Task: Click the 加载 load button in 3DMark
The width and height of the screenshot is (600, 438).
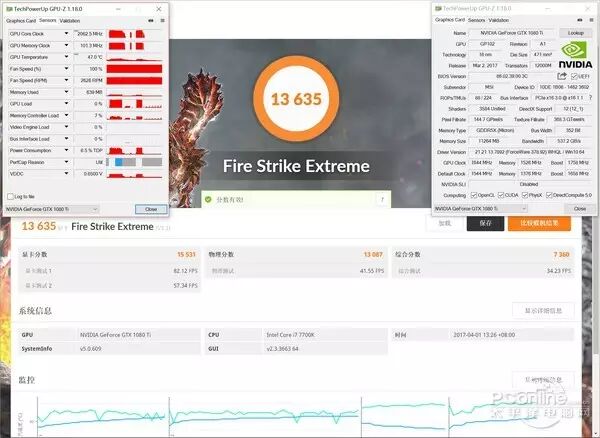Action: (x=445, y=223)
